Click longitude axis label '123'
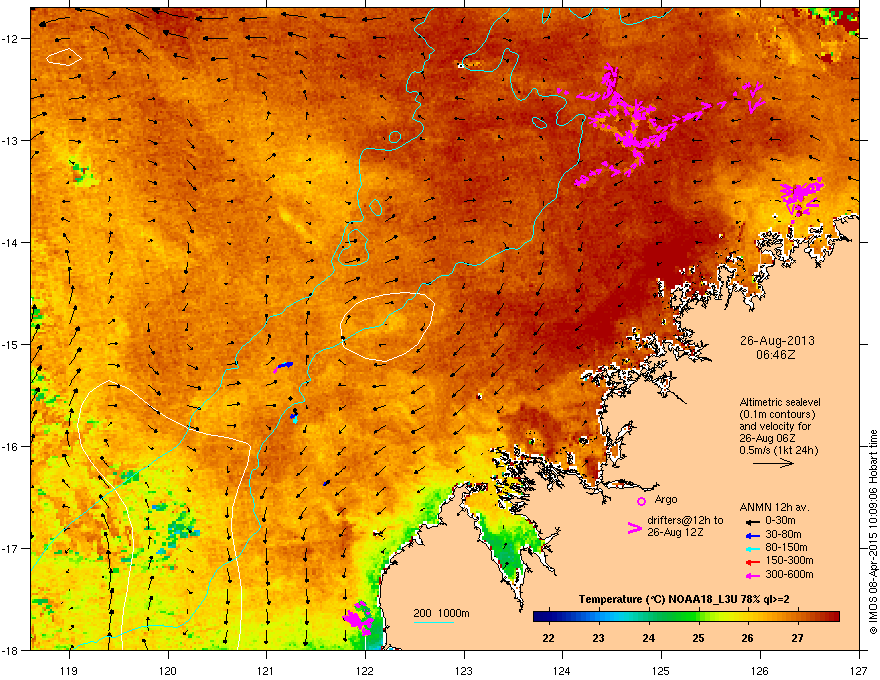Image resolution: width=880 pixels, height=680 pixels. click(x=464, y=670)
